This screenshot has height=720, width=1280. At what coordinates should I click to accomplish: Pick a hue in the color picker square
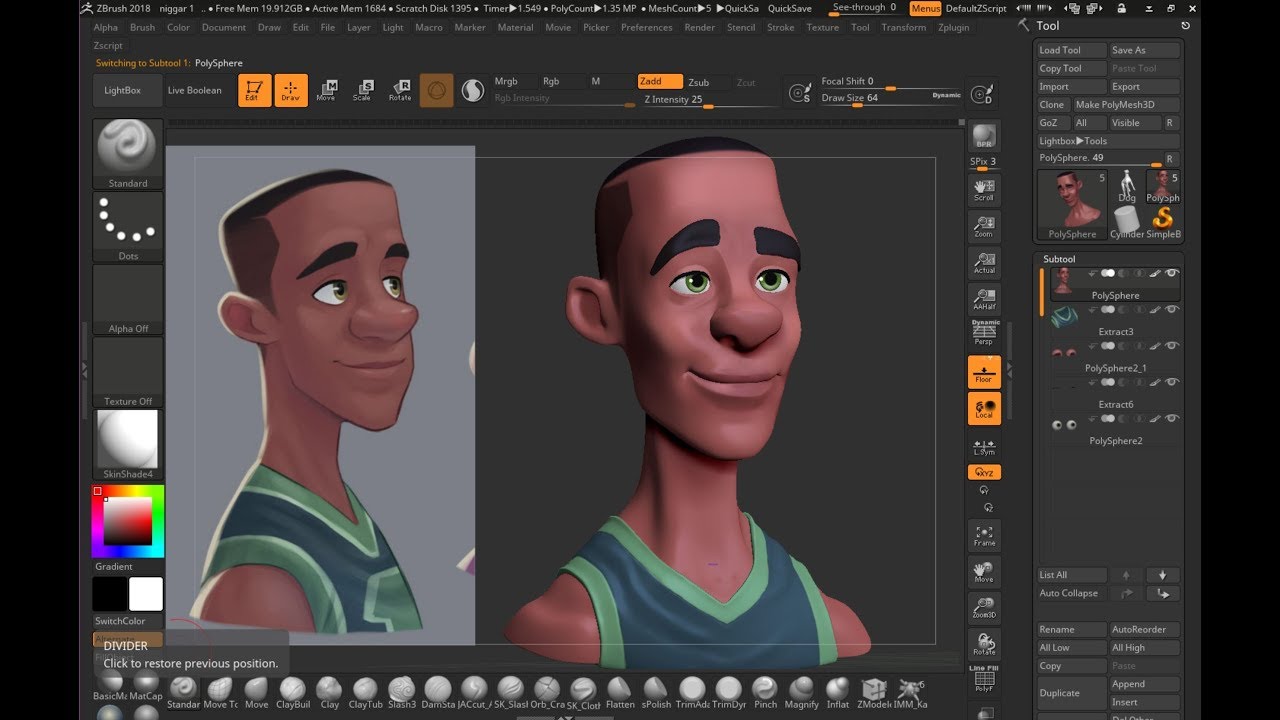[128, 521]
